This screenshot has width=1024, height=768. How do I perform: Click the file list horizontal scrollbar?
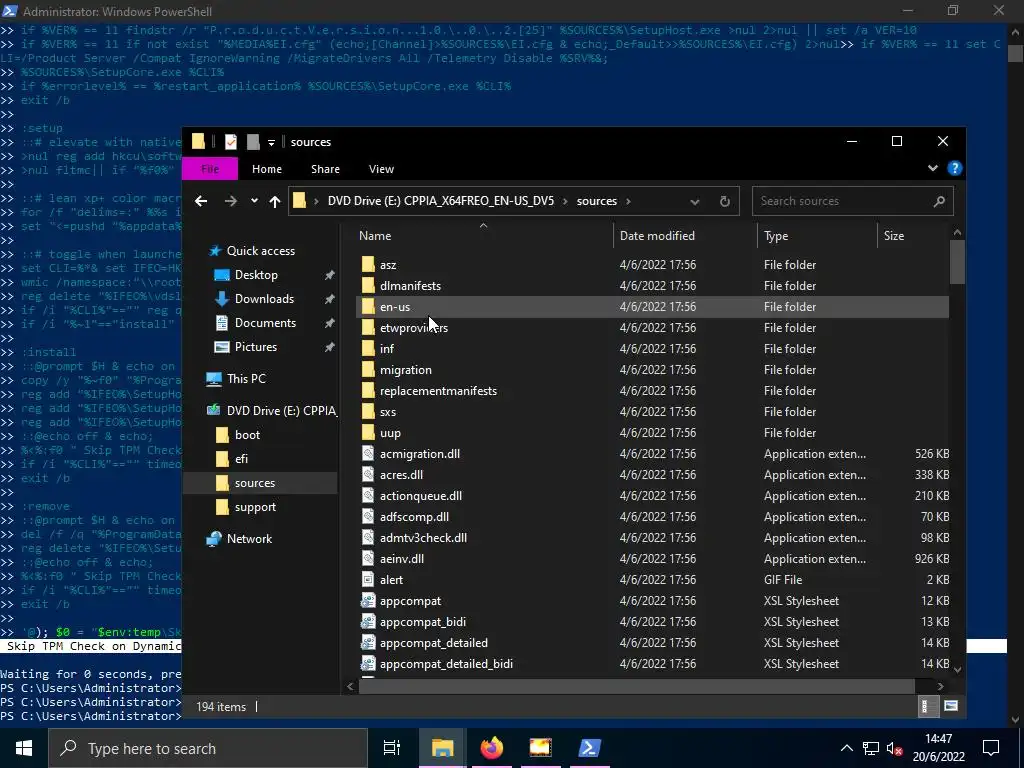[639, 686]
